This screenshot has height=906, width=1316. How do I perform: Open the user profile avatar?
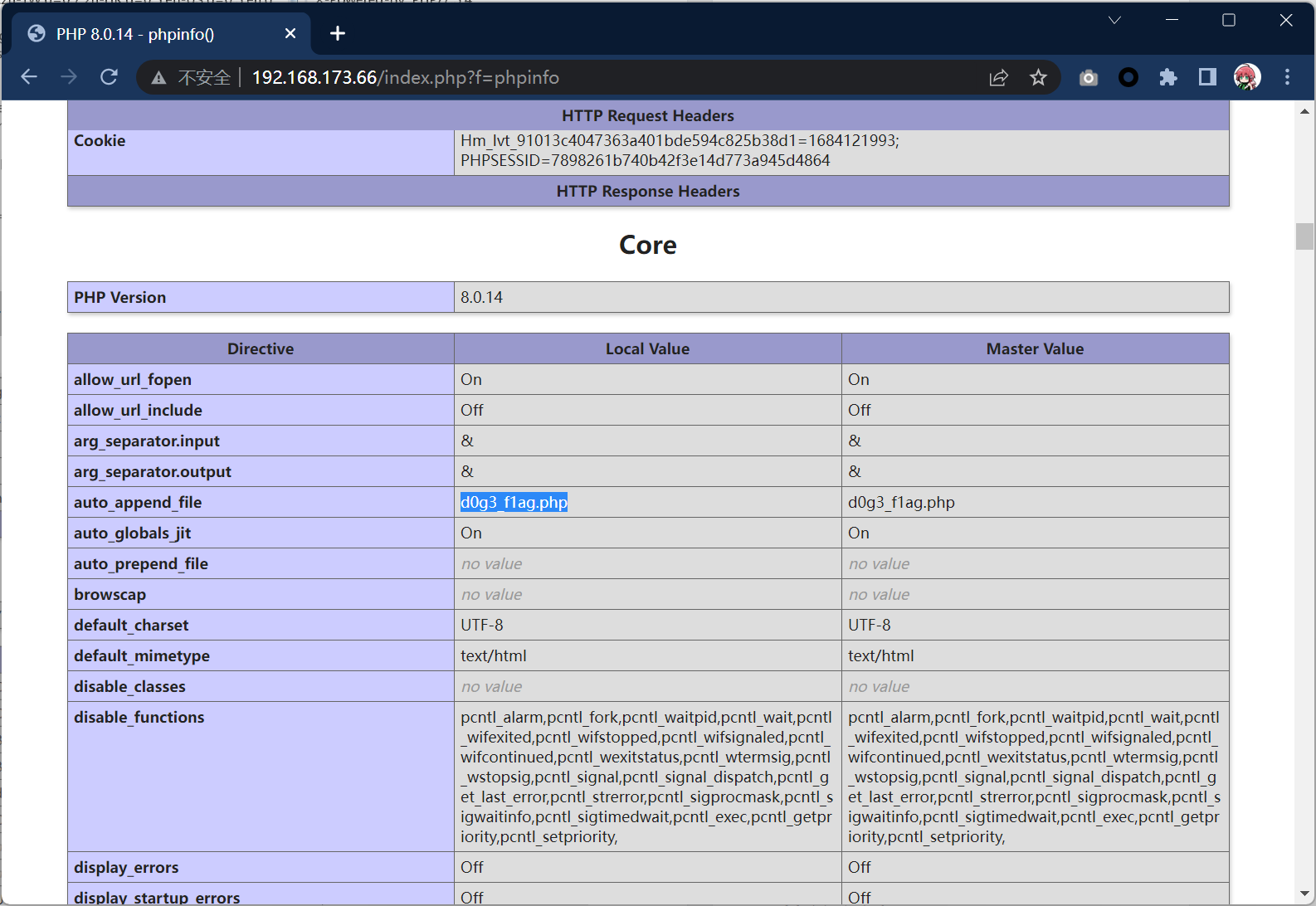[x=1247, y=77]
